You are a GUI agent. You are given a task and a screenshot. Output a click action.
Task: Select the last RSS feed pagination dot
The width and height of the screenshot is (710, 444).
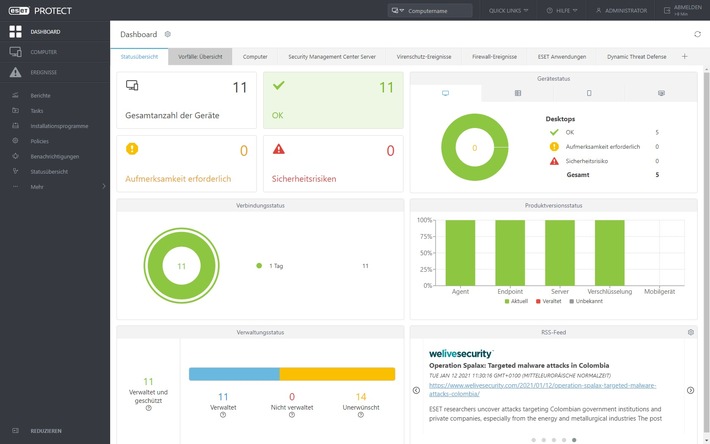574,439
